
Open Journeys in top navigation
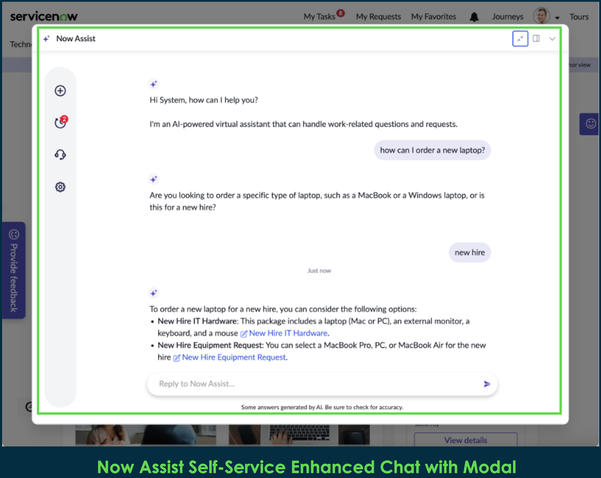(x=507, y=16)
